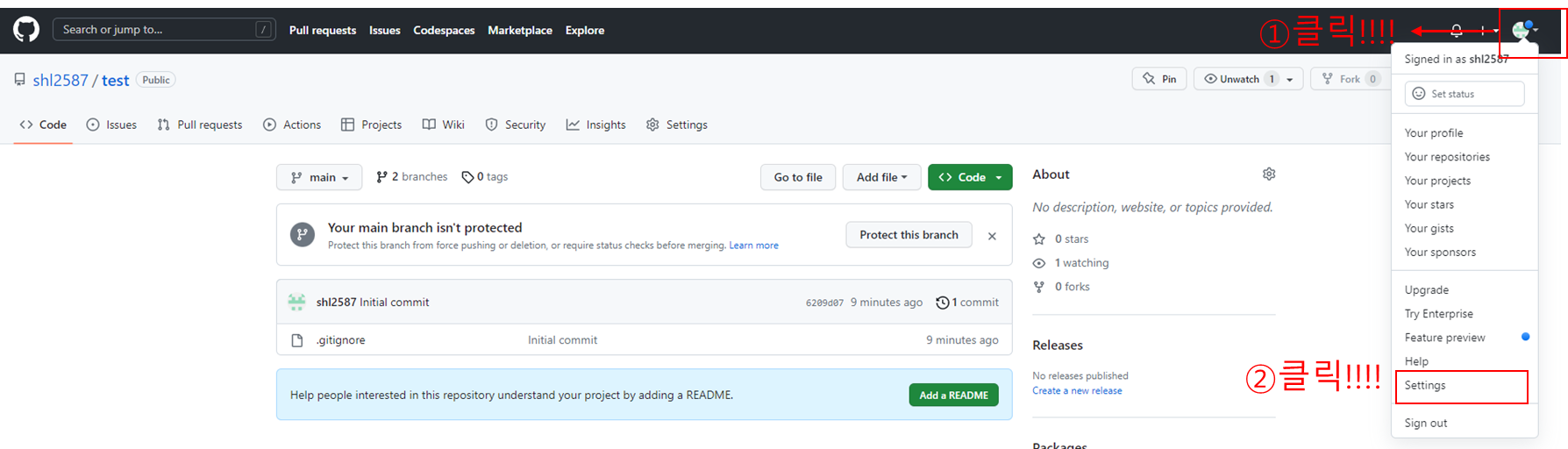Viewport: 1568px width, 449px height.
Task: Switch to the repository Issues tab
Action: (111, 125)
